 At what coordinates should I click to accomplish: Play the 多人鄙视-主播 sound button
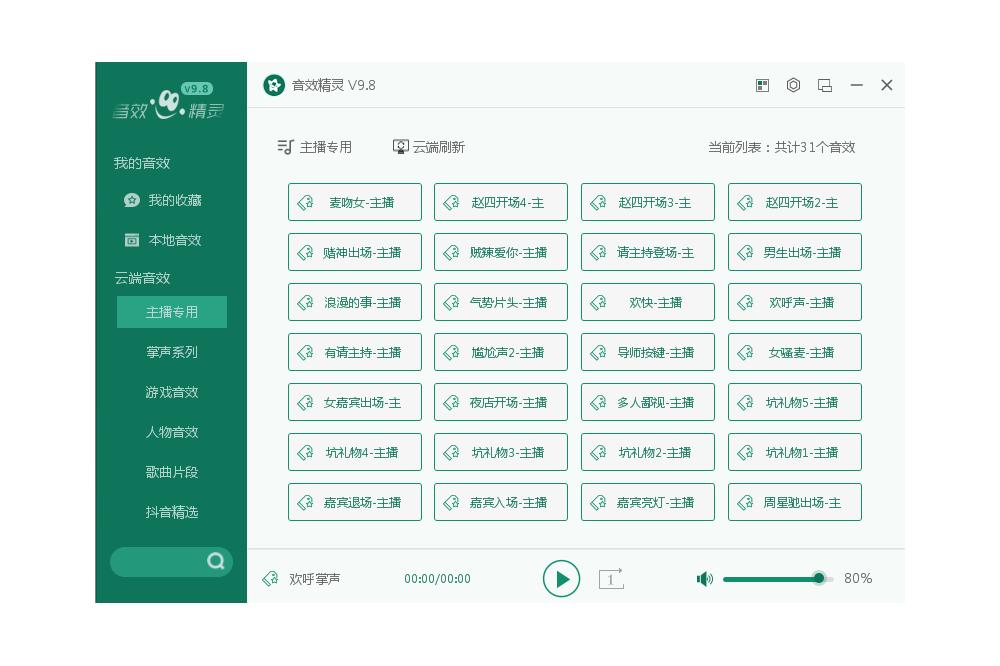tap(647, 402)
